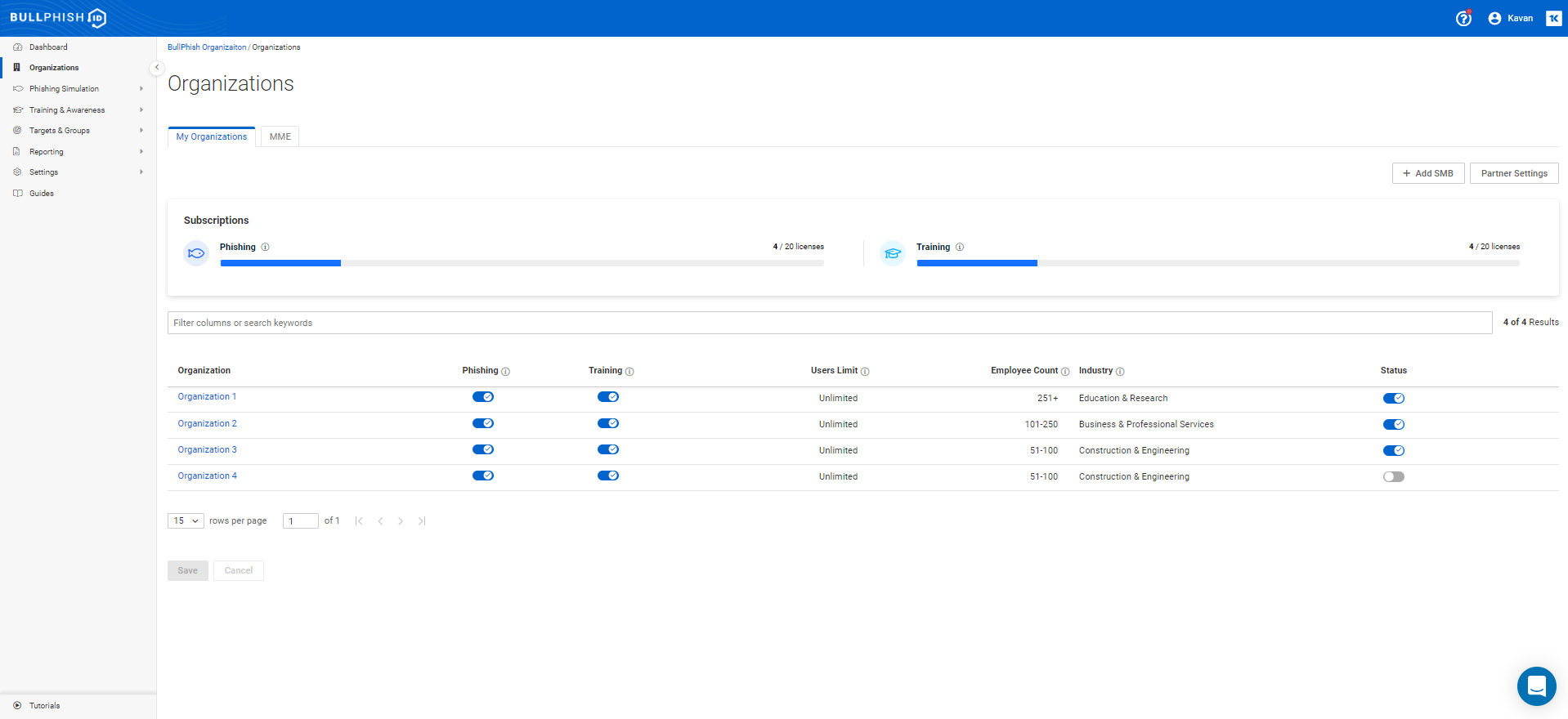The image size is (1568, 719).
Task: Click the info icon beside Employee Count header
Action: (1065, 372)
